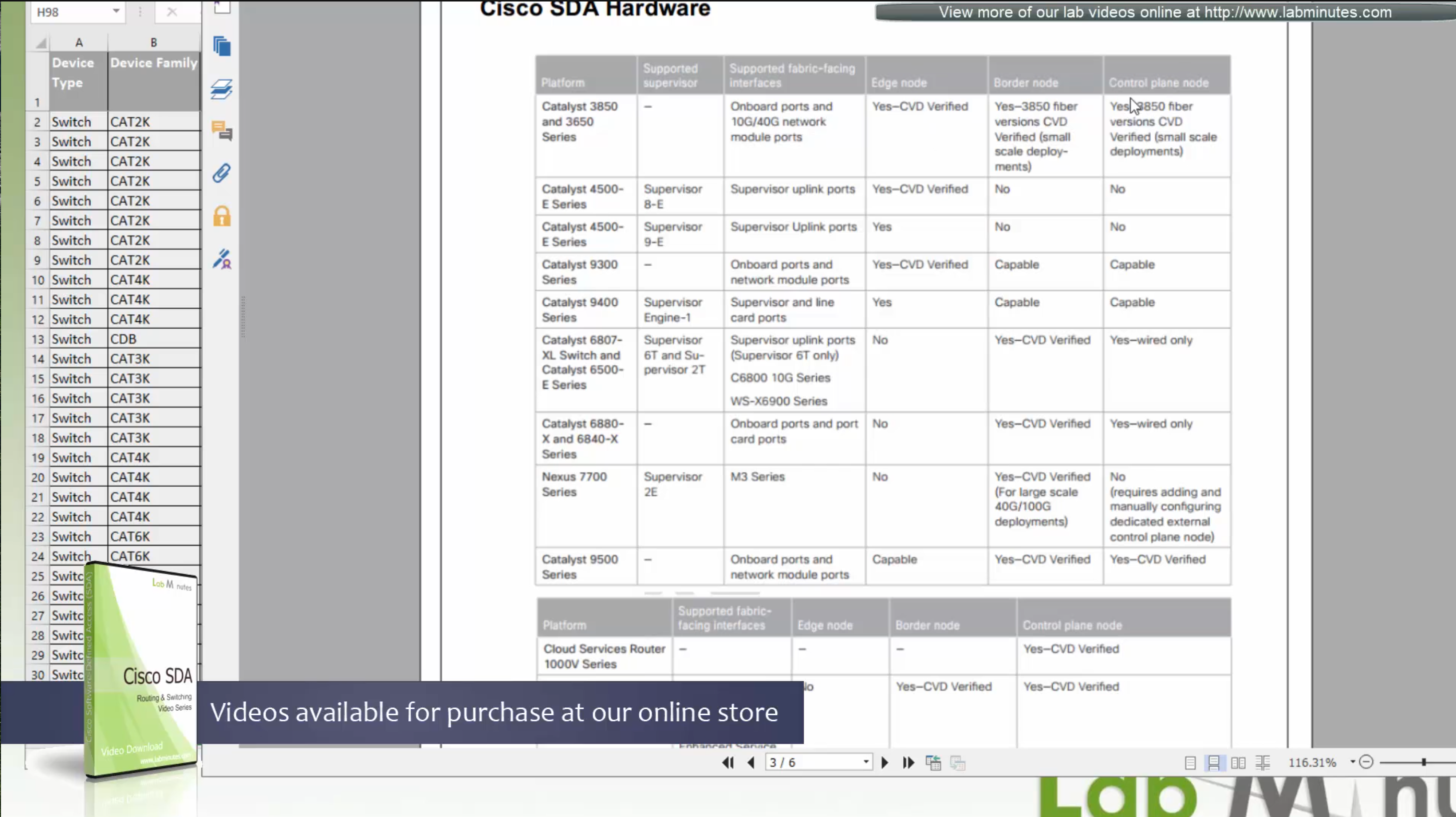Expand the zoom percentage dropdown
This screenshot has width=1456, height=817.
pyautogui.click(x=1353, y=762)
